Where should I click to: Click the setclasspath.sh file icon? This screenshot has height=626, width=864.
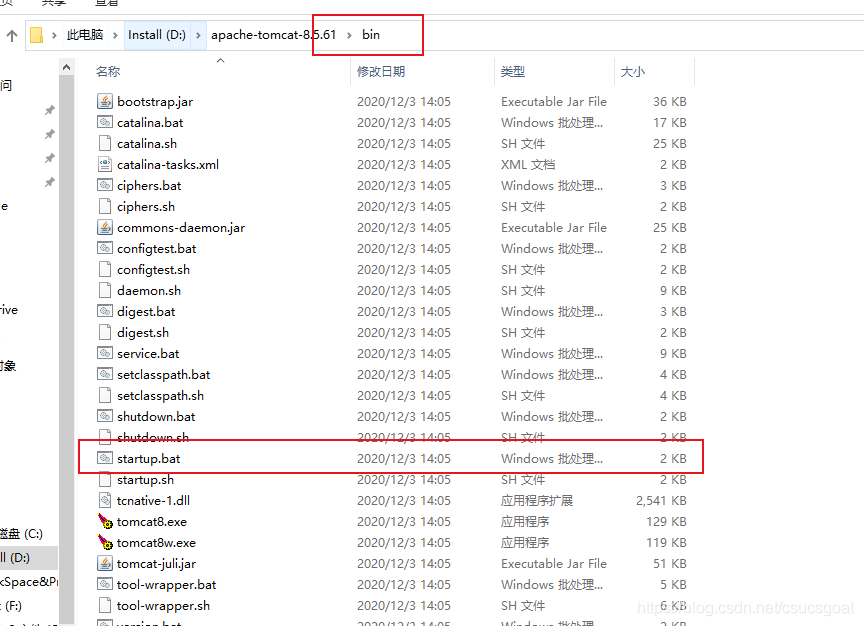[x=105, y=395]
